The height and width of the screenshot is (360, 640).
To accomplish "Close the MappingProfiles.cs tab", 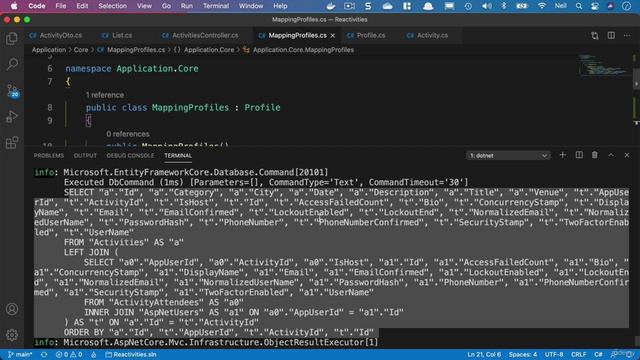I will tap(333, 36).
